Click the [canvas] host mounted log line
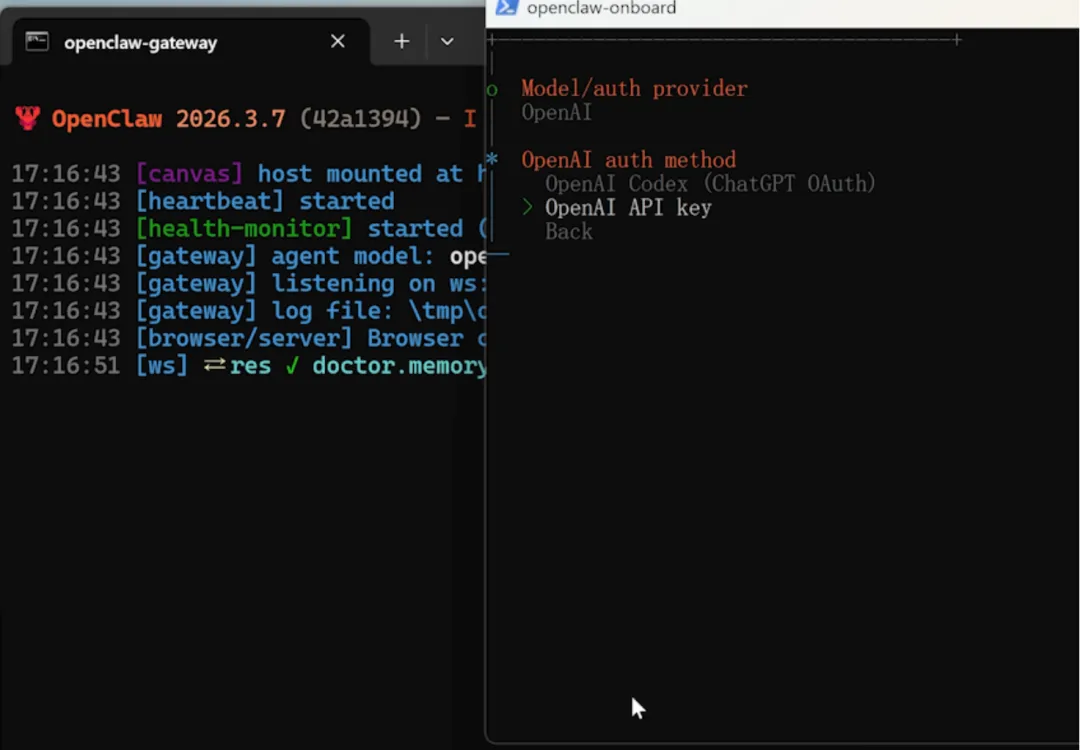The image size is (1080, 750). (x=248, y=174)
